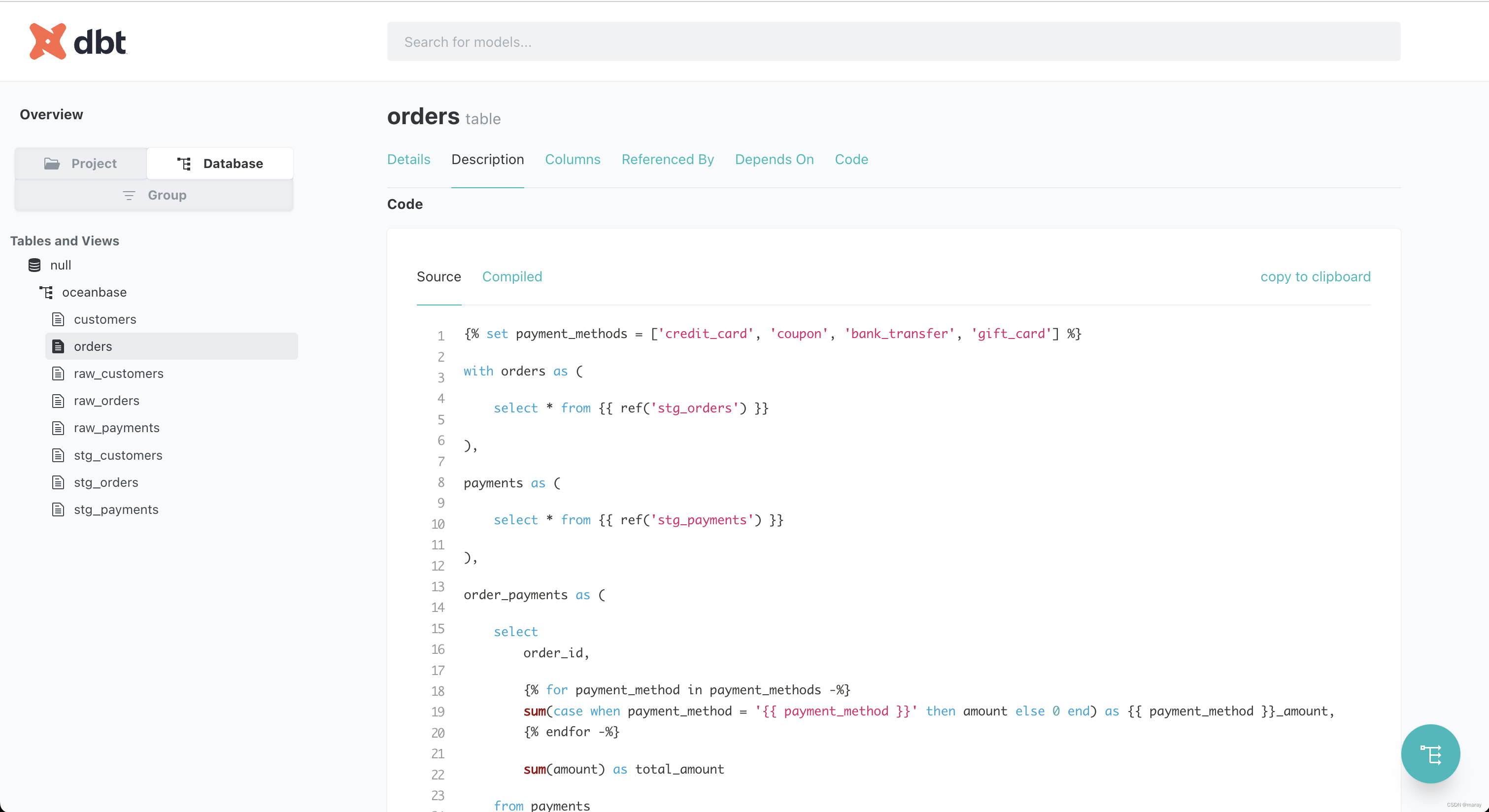Click the document icon beside stg_orders
This screenshot has width=1489, height=812.
pyautogui.click(x=58, y=482)
